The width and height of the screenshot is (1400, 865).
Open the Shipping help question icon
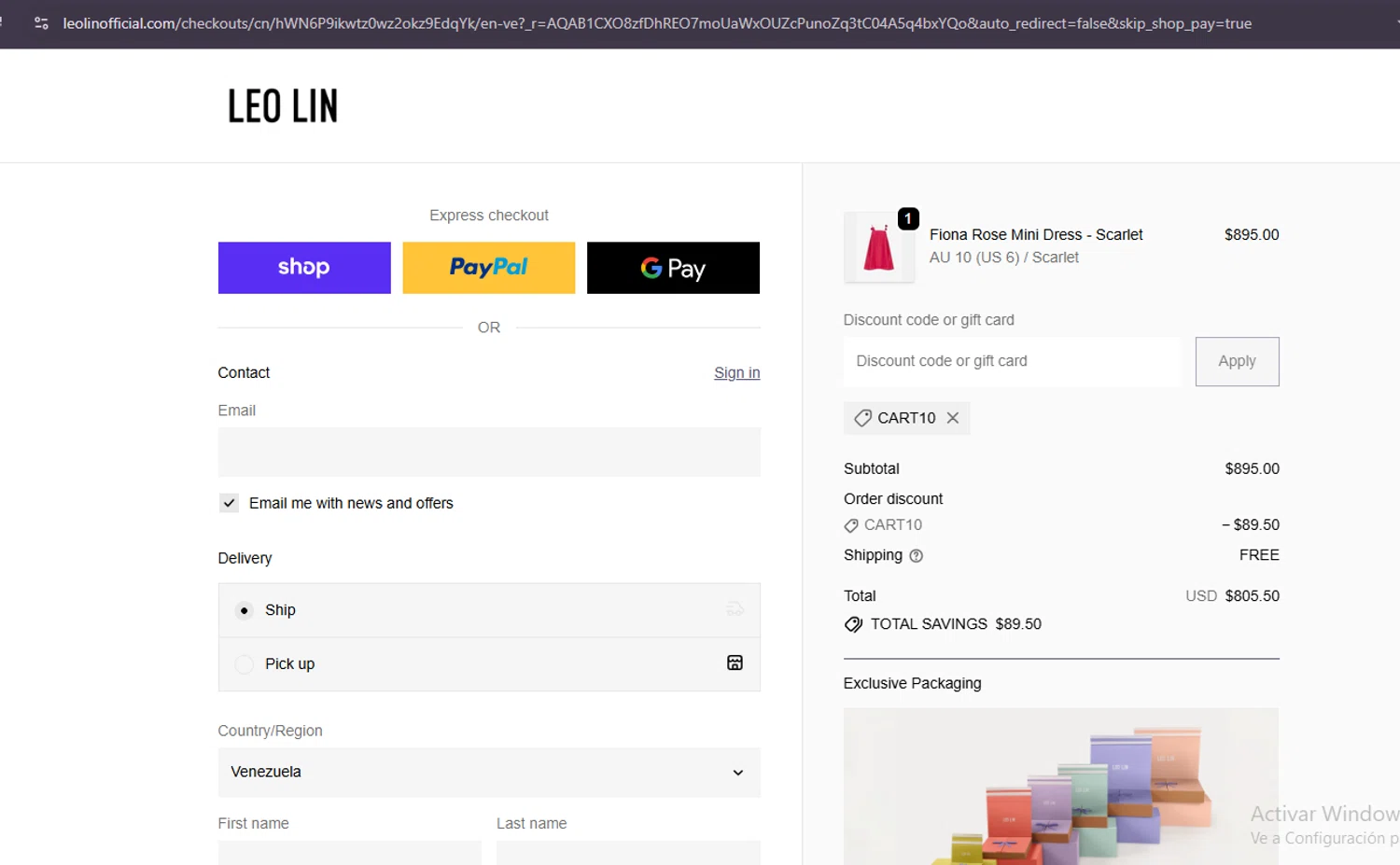click(917, 556)
